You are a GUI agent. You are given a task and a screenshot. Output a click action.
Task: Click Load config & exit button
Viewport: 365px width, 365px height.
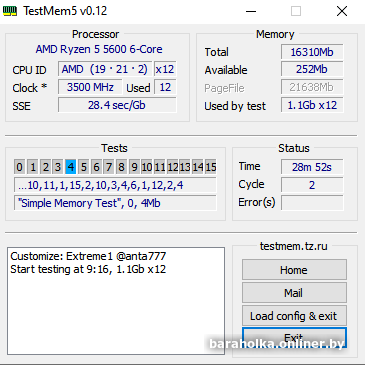coord(294,316)
